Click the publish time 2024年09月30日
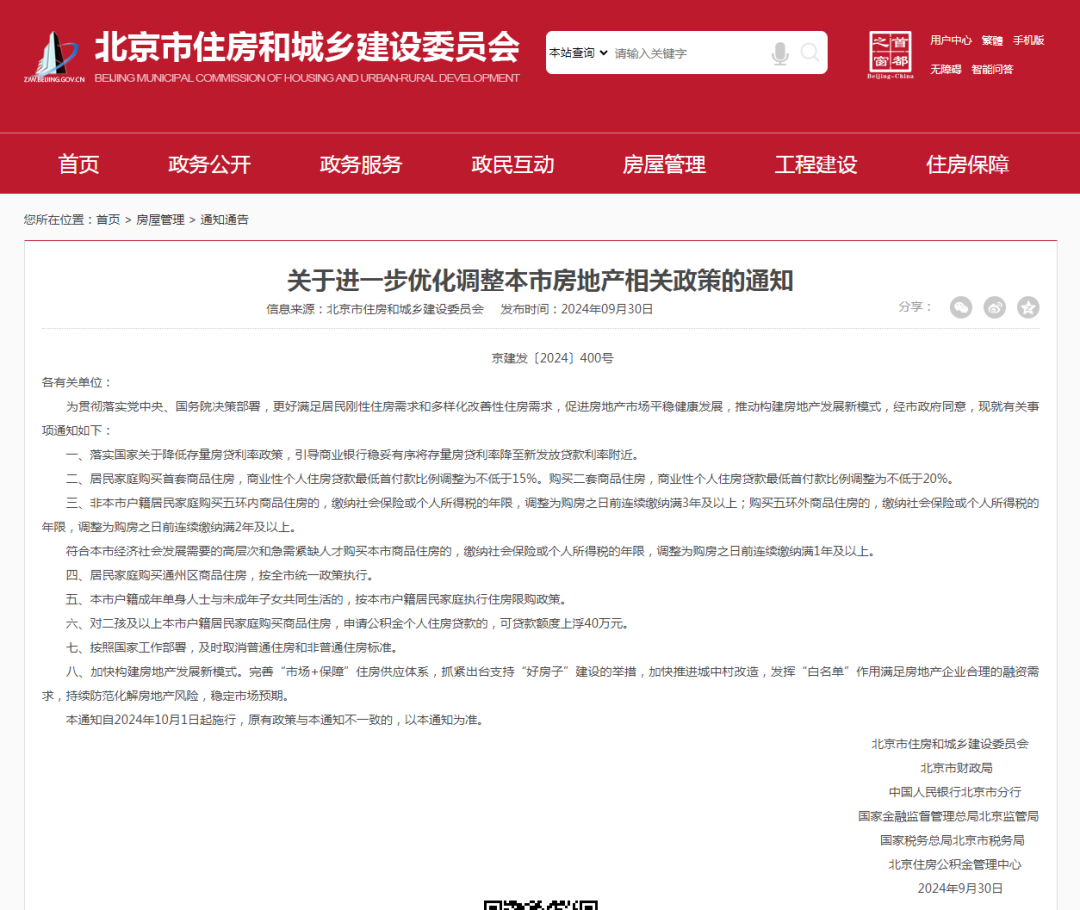 [x=607, y=309]
